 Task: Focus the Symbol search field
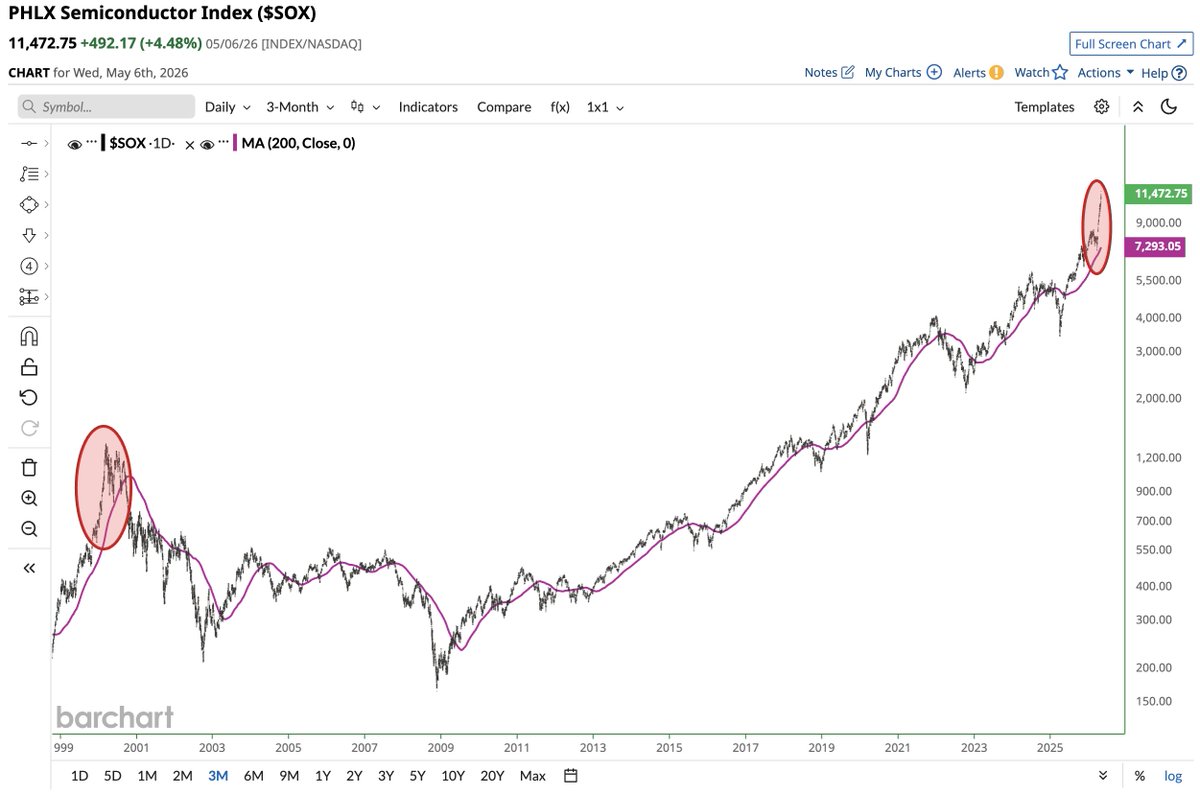(107, 107)
